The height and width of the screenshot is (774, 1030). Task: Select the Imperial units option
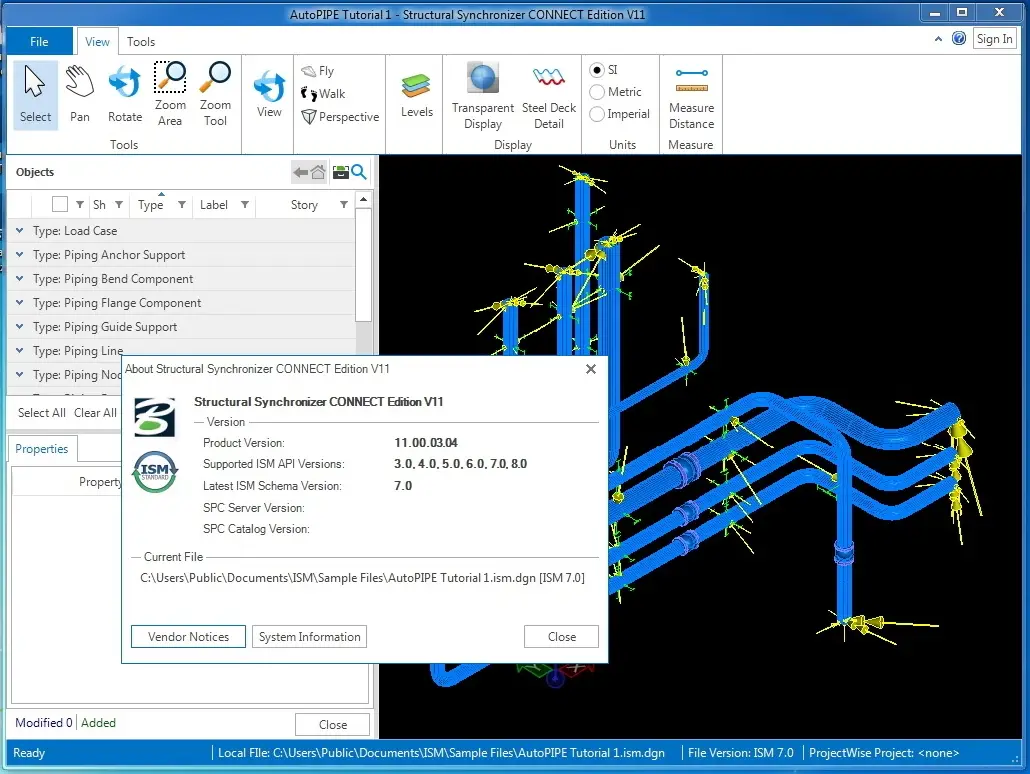tap(596, 114)
